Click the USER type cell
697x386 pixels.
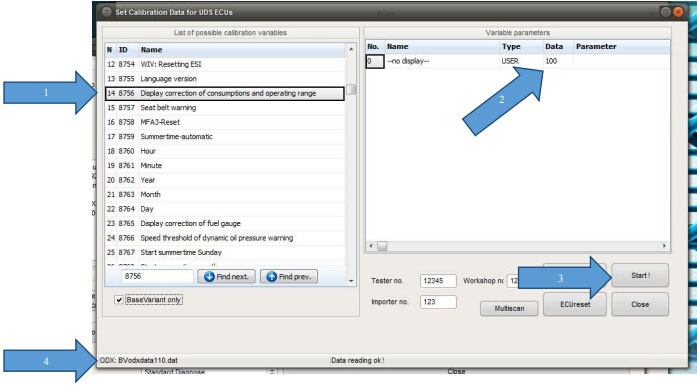click(x=521, y=61)
